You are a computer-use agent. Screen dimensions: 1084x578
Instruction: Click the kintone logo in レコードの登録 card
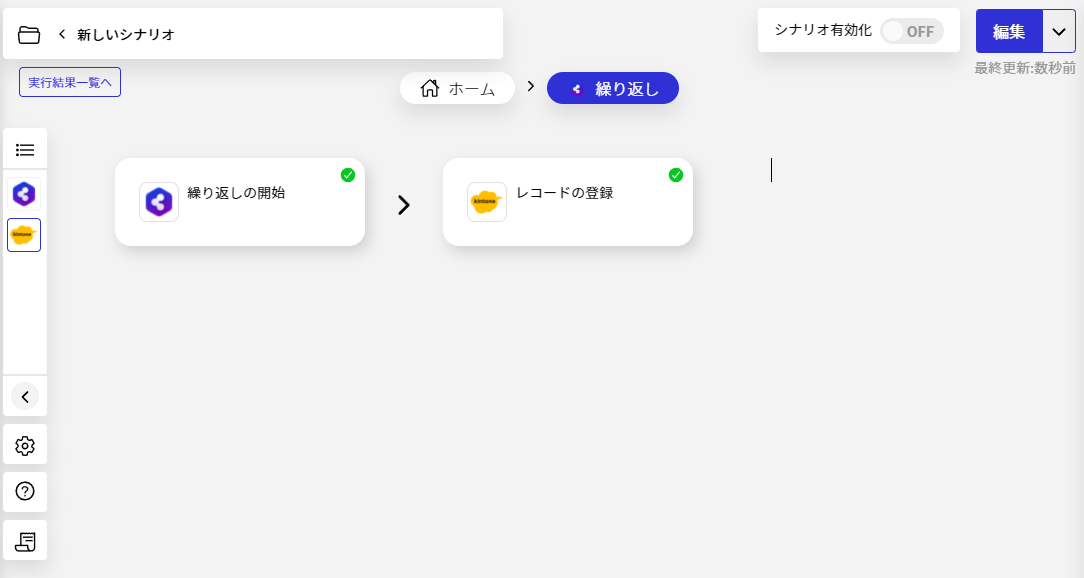[487, 202]
